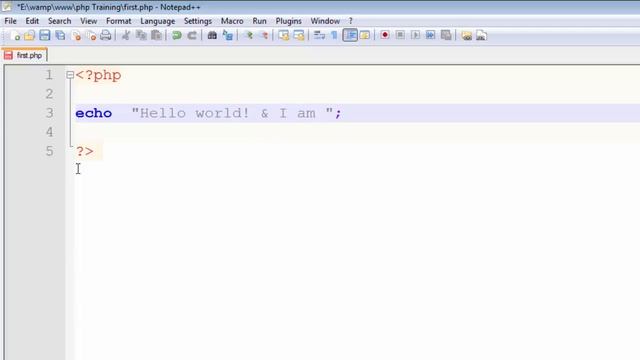Open the Format menu
640x360 pixels.
[119, 21]
